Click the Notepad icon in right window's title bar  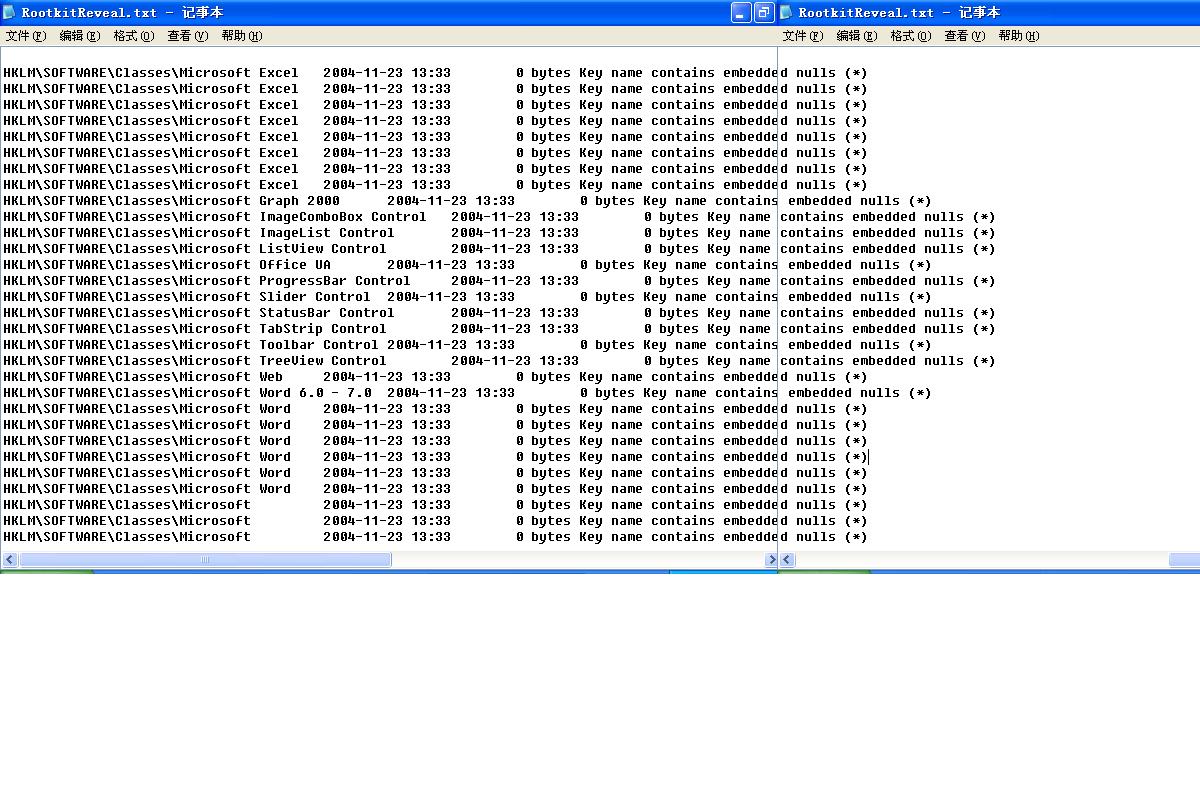coord(786,12)
